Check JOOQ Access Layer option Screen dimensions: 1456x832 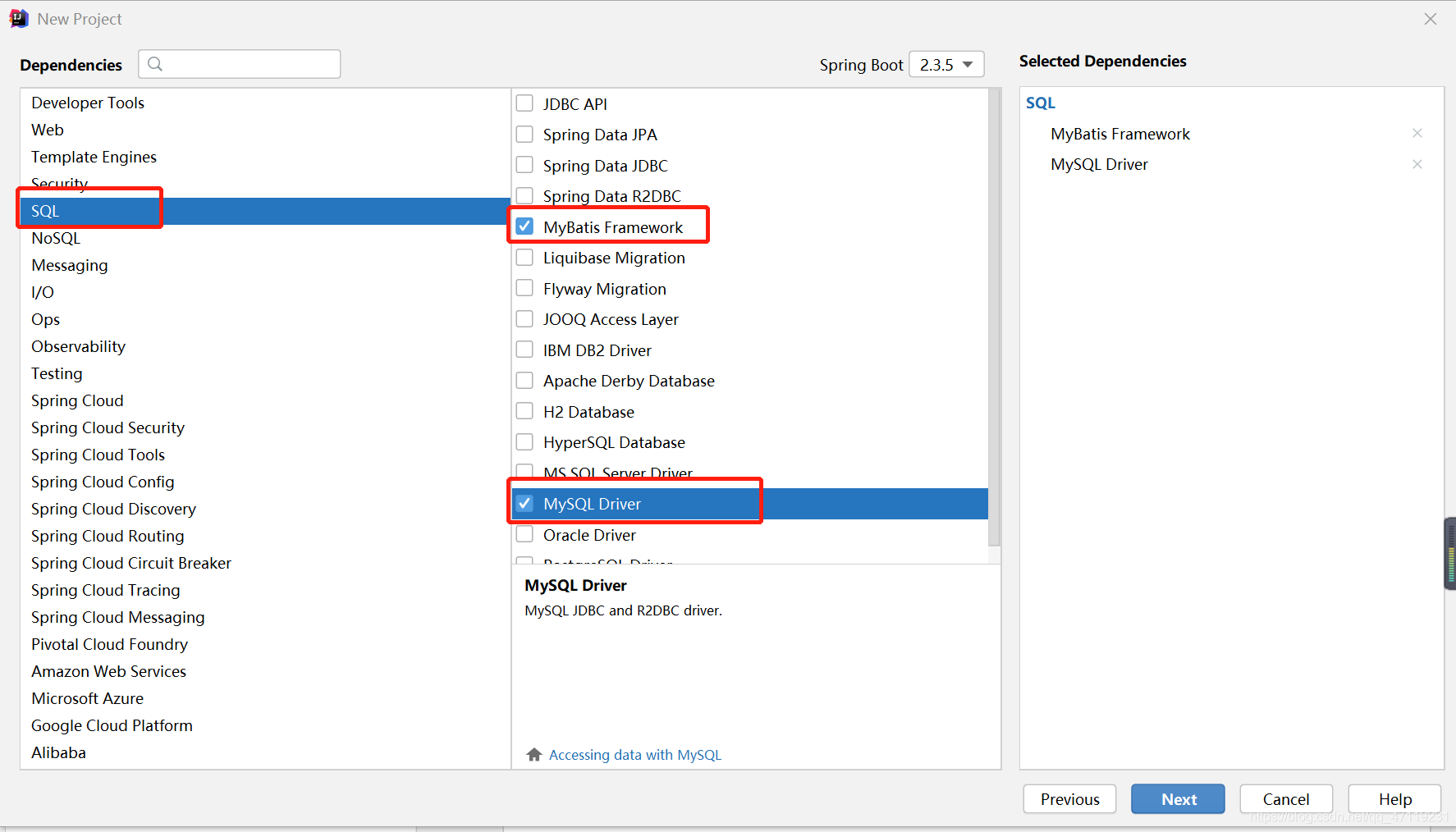[x=524, y=319]
